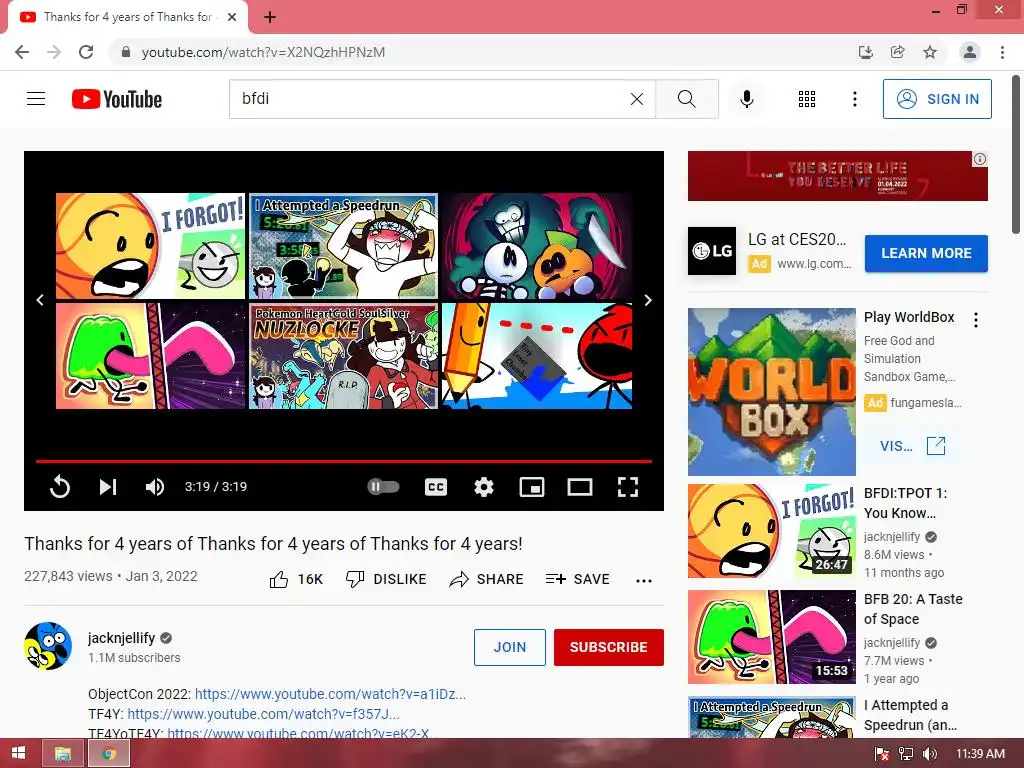Open more actions ellipsis below video
Screen dimensions: 1024x768
[x=644, y=581]
